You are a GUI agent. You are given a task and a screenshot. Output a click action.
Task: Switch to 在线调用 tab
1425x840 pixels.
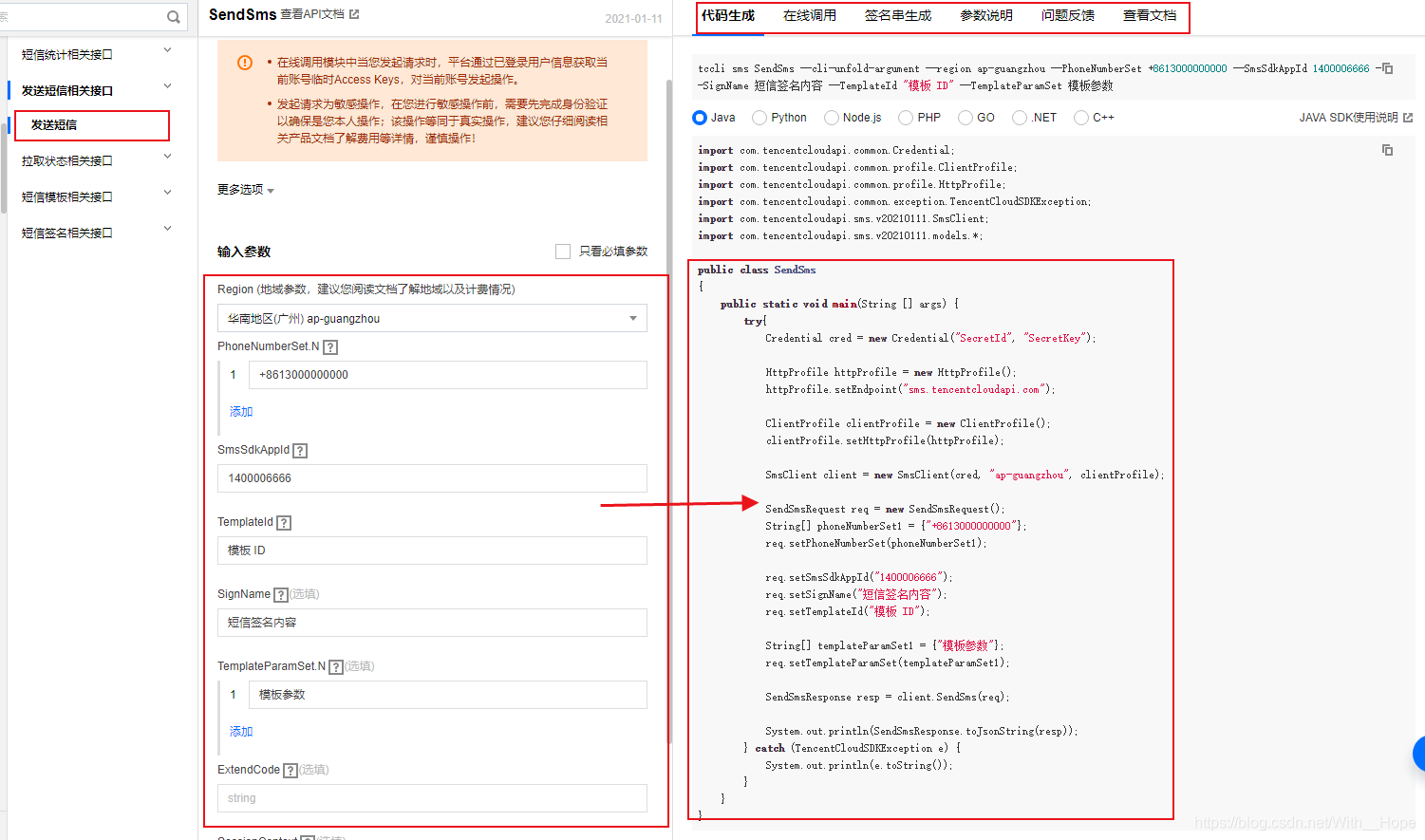point(810,16)
